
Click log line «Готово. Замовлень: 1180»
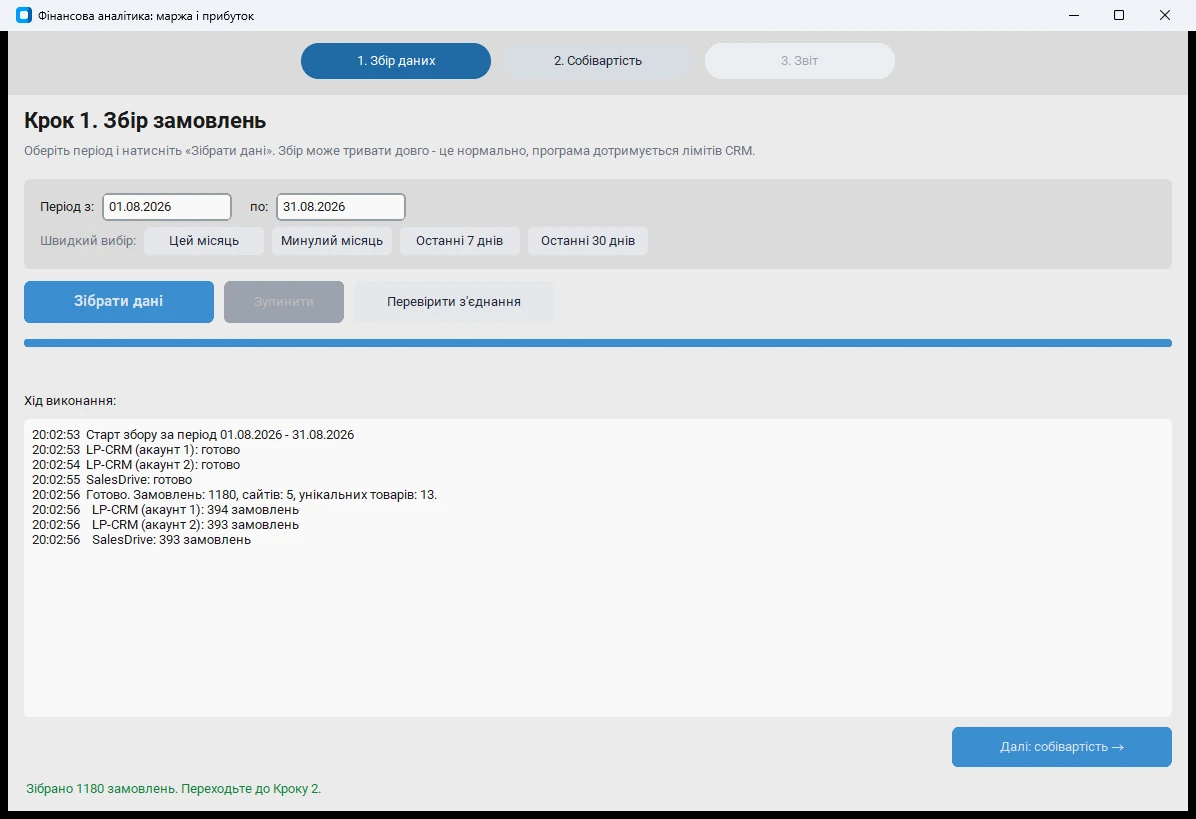(234, 495)
